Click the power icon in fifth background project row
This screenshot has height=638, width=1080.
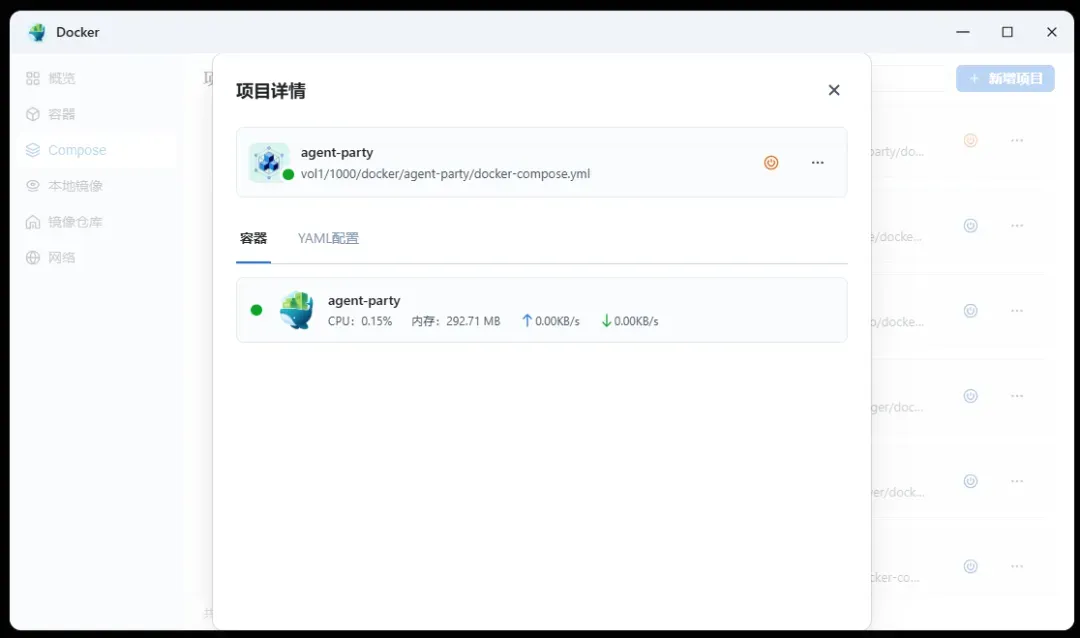coord(970,481)
